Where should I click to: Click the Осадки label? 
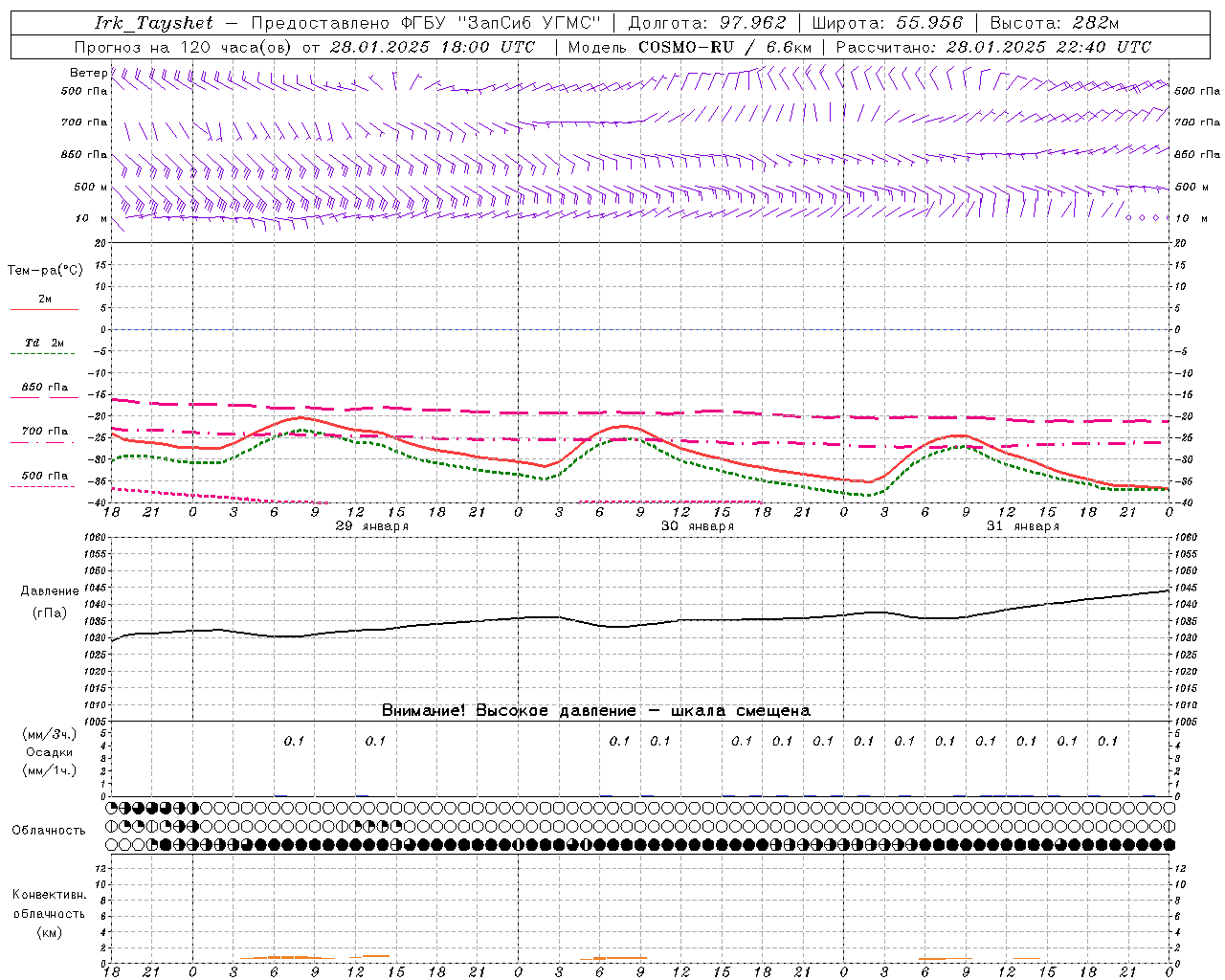click(x=50, y=752)
